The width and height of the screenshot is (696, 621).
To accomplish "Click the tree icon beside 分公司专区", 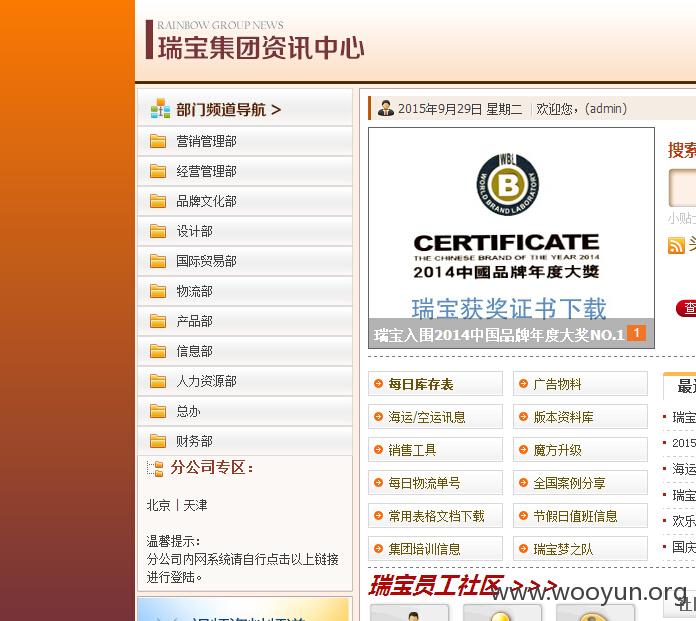I will pyautogui.click(x=155, y=468).
